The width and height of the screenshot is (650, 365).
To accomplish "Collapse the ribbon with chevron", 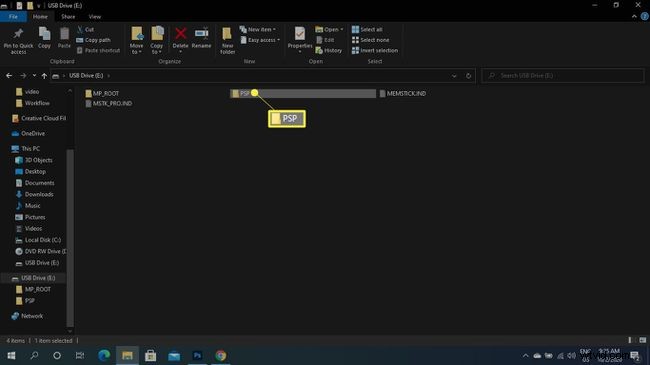I will click(634, 17).
